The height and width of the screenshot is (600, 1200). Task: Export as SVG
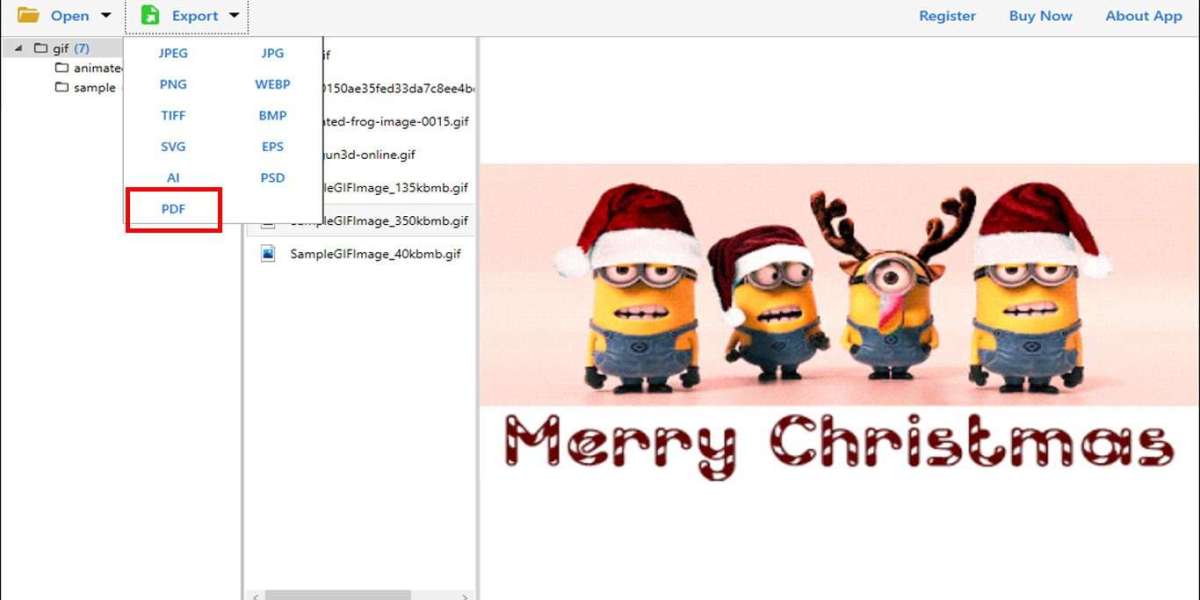[x=173, y=146]
